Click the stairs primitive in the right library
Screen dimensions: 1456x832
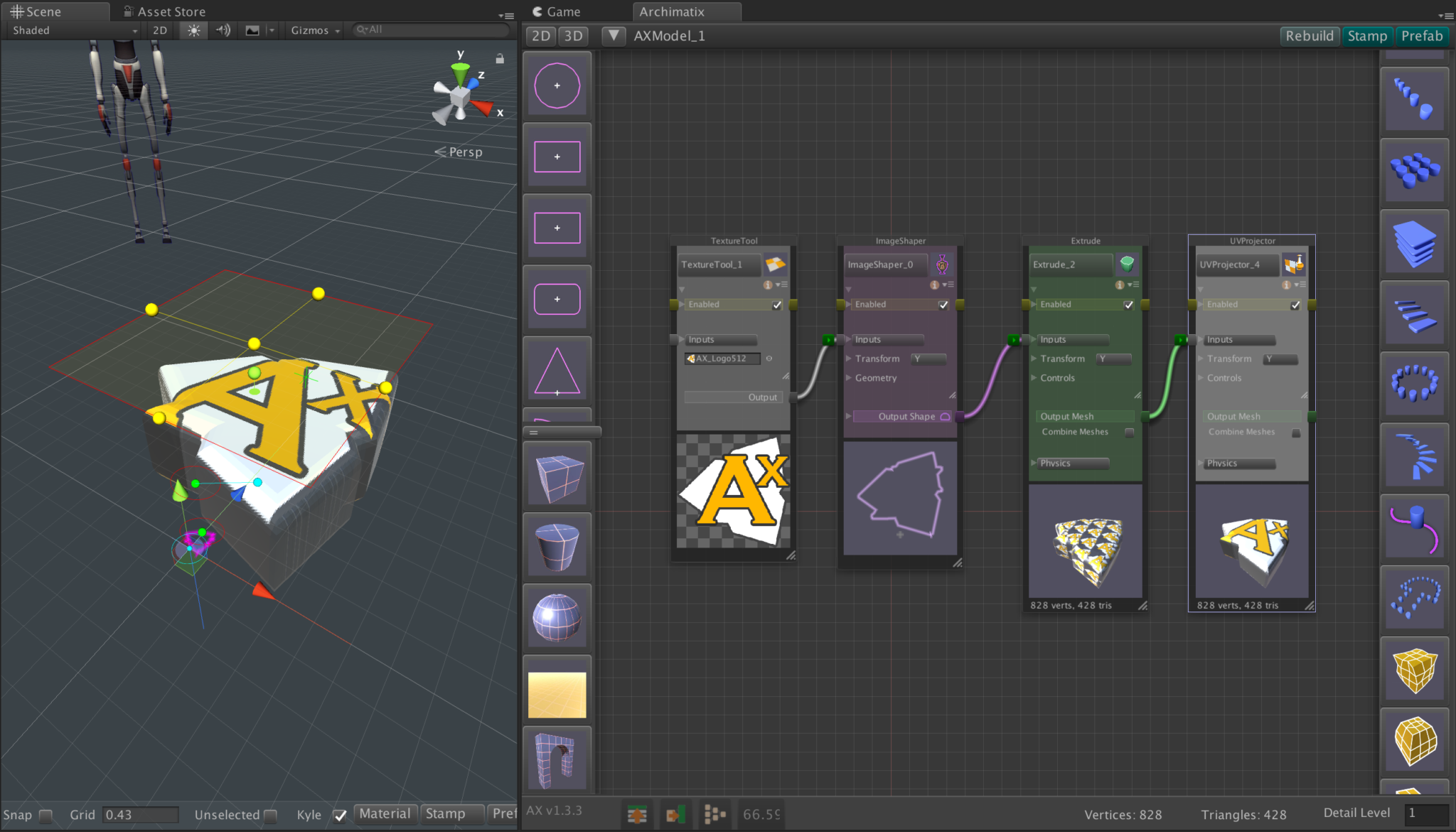click(x=1414, y=314)
